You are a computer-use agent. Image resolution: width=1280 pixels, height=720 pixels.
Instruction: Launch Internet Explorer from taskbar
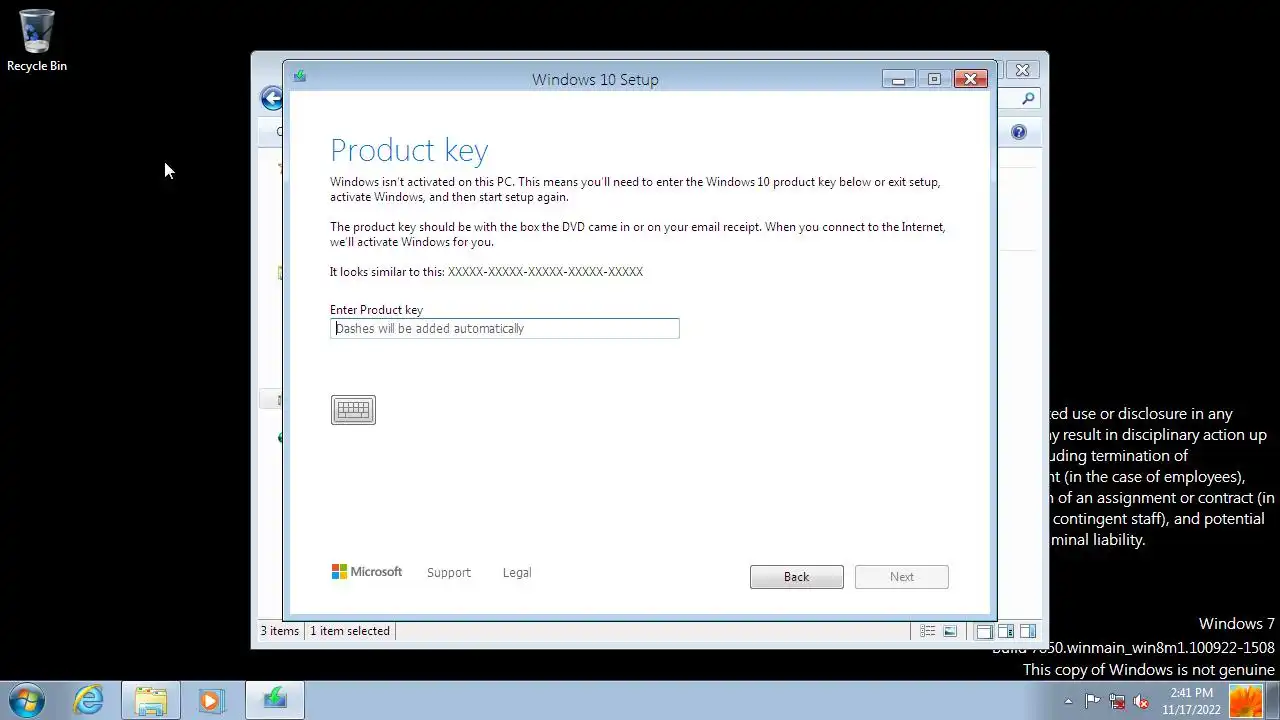[x=89, y=700]
